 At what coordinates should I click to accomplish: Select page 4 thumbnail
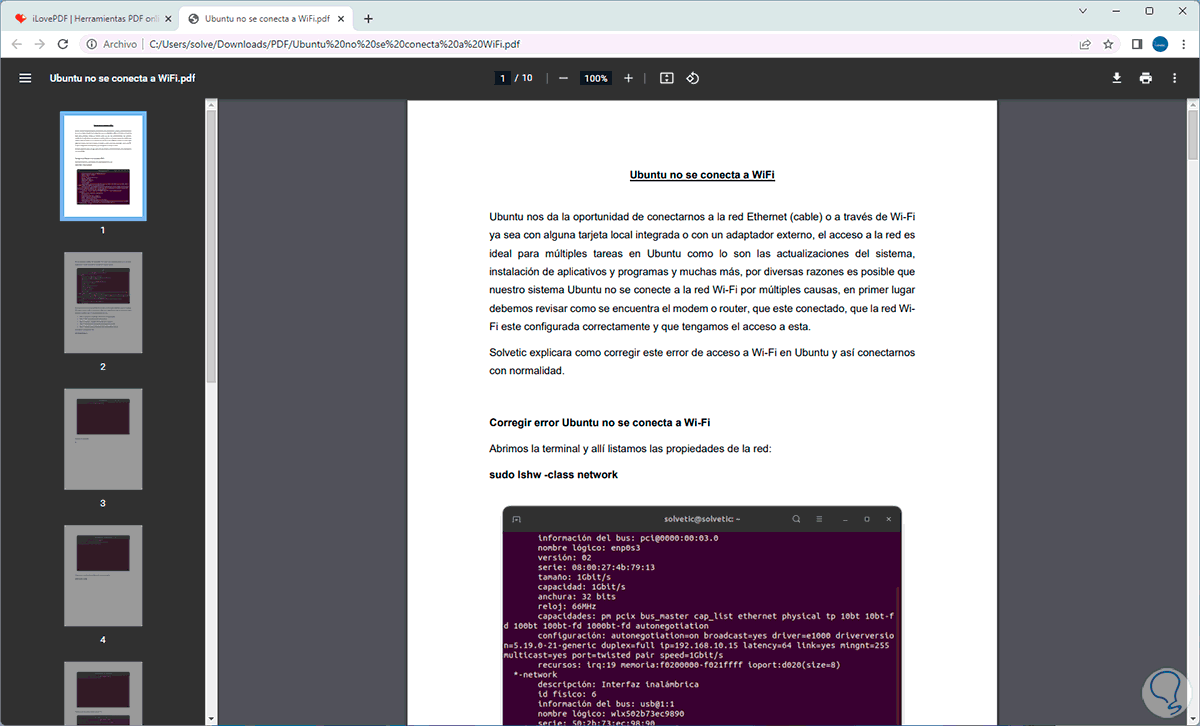[103, 575]
